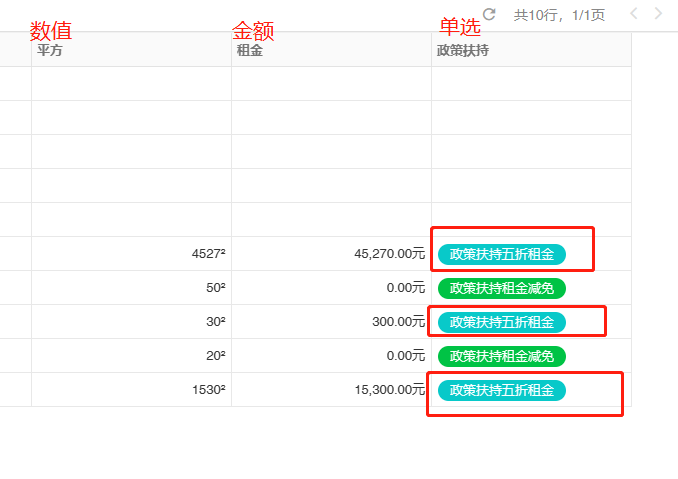This screenshot has width=678, height=479.
Task: Click the 平方 column header
Action: point(50,50)
